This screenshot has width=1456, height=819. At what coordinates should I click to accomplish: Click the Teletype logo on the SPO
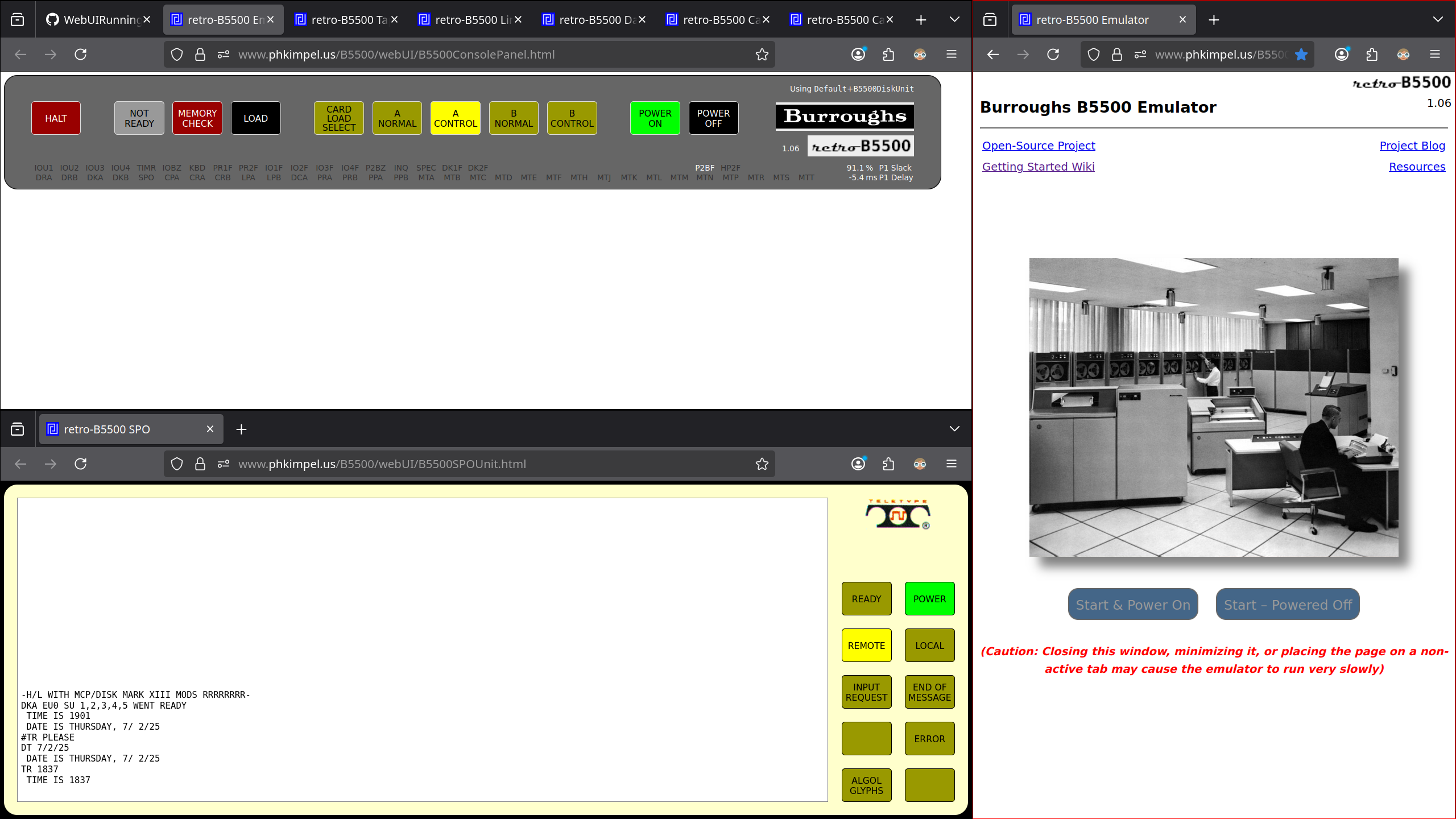pyautogui.click(x=898, y=514)
